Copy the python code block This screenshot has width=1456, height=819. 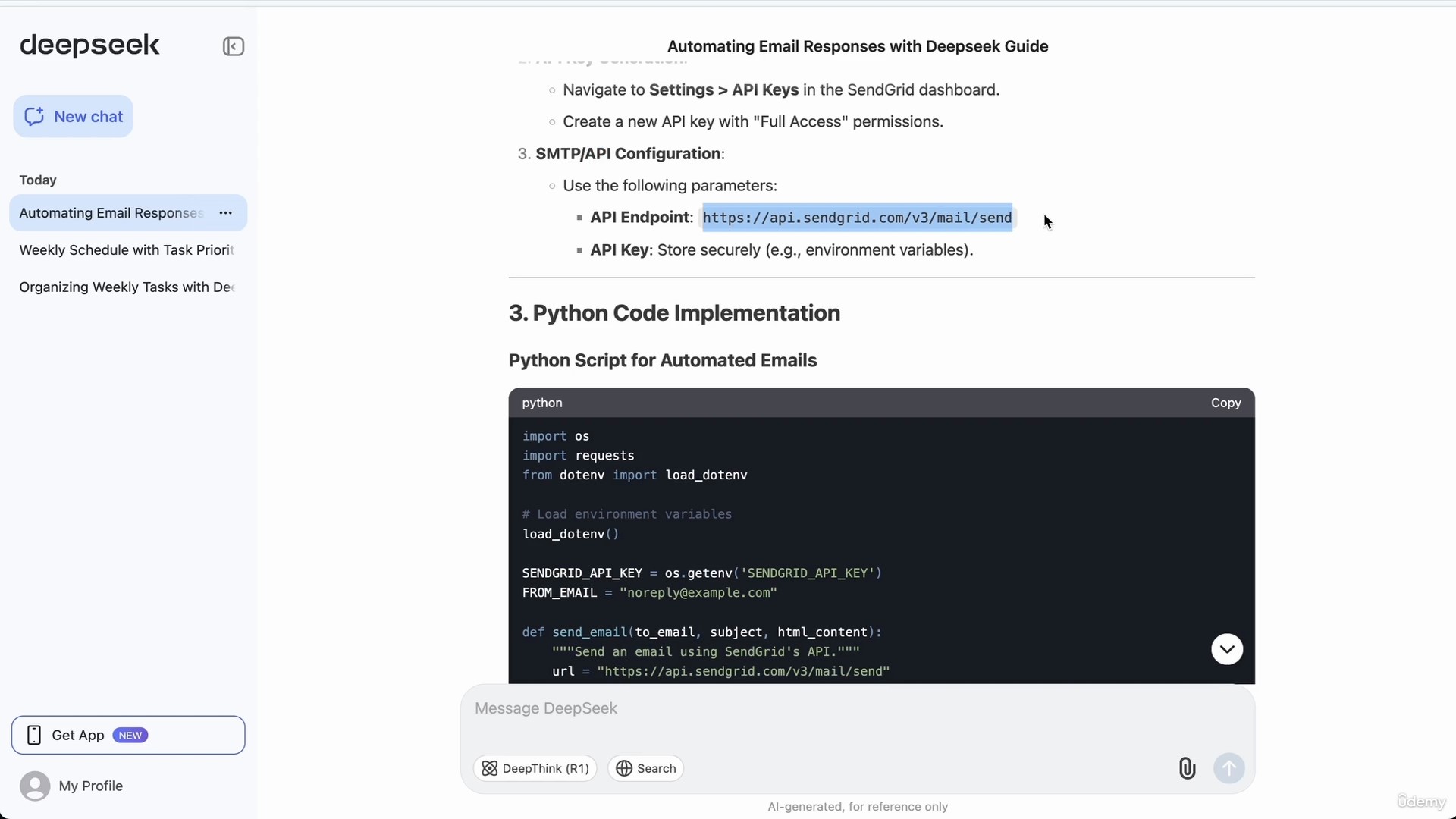(x=1225, y=403)
